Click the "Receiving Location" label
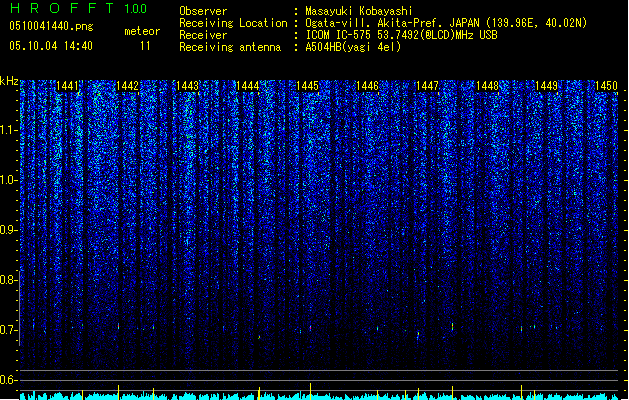This screenshot has height=400, width=629. pos(233,23)
